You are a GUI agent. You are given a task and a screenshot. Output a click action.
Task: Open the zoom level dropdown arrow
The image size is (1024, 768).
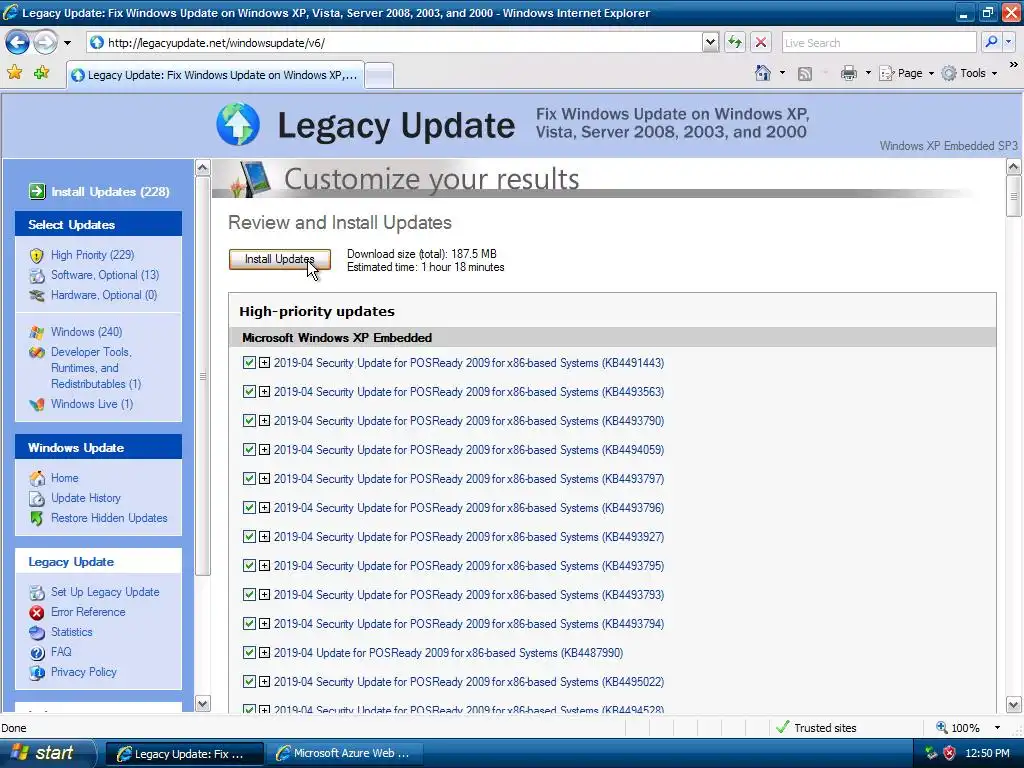point(997,728)
